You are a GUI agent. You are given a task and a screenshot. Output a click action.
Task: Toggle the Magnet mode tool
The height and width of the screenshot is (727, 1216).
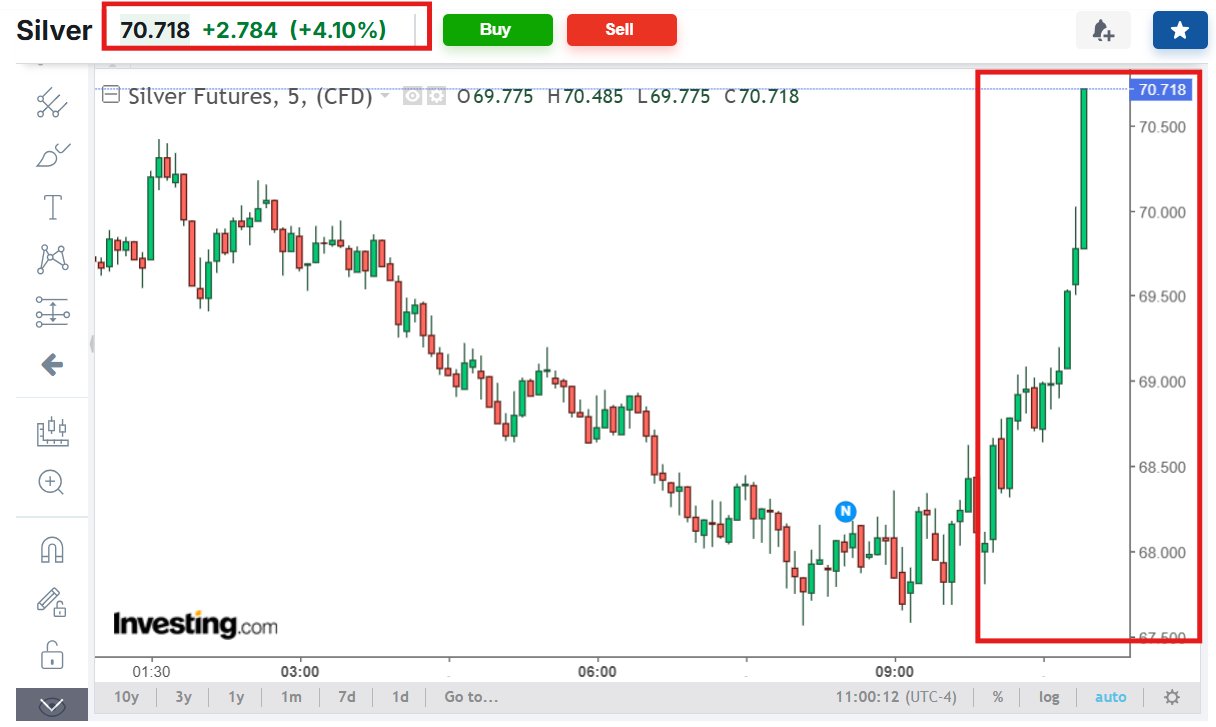click(x=52, y=550)
